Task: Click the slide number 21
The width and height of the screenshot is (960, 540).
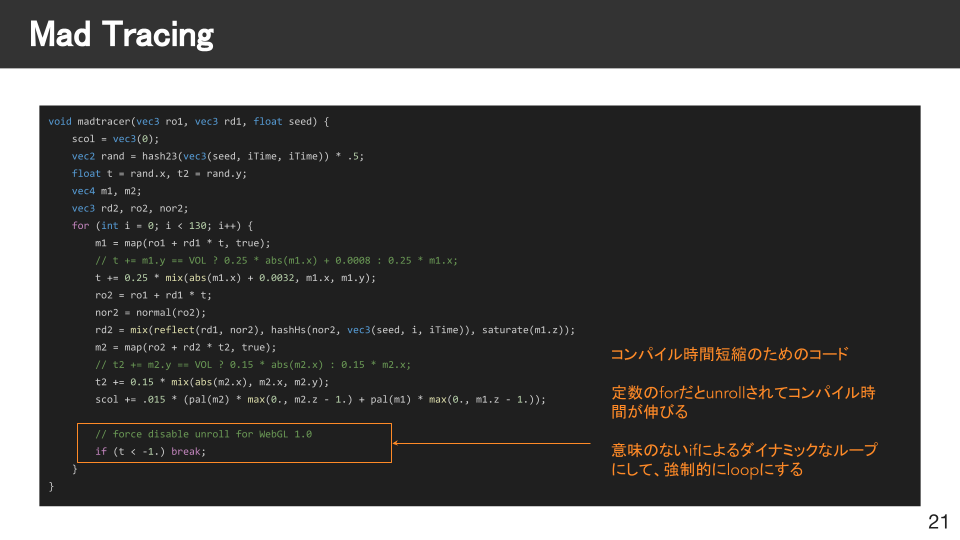Action: tap(937, 521)
